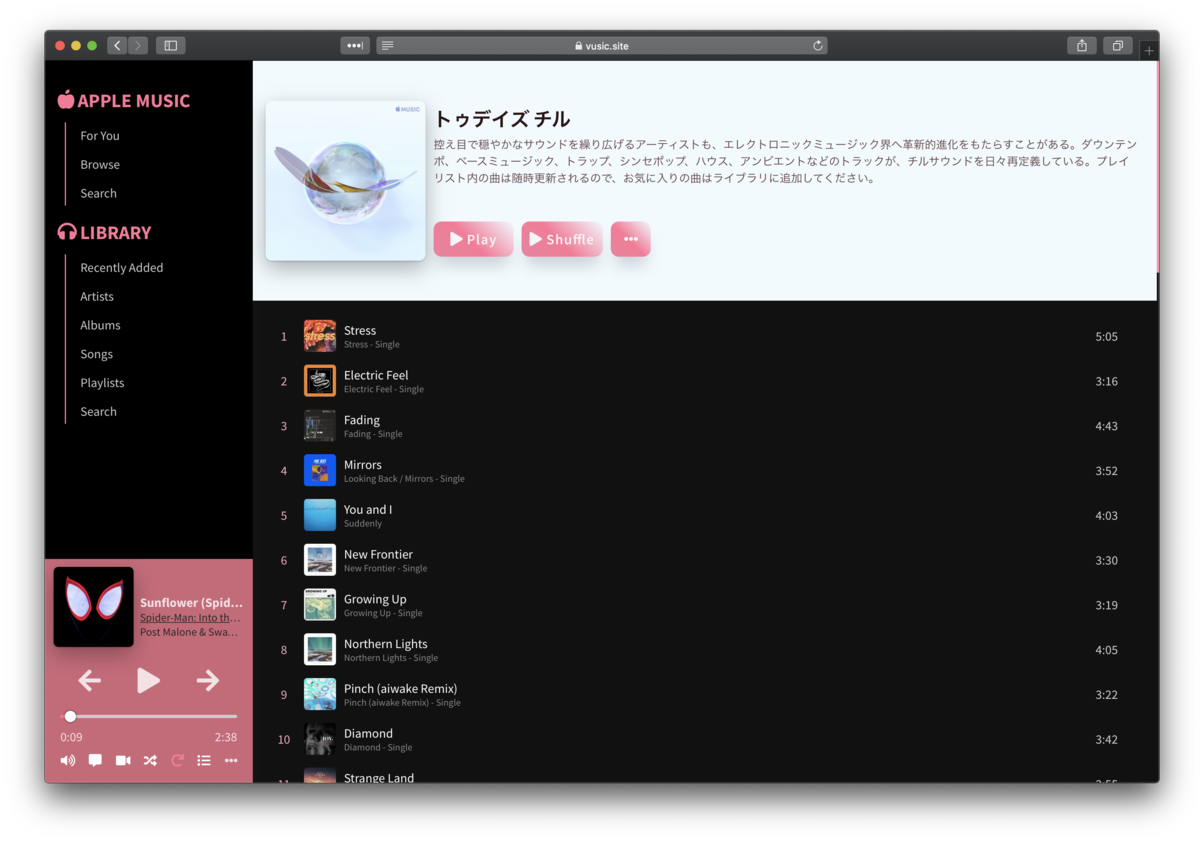Select the song title Growing Up

click(375, 600)
